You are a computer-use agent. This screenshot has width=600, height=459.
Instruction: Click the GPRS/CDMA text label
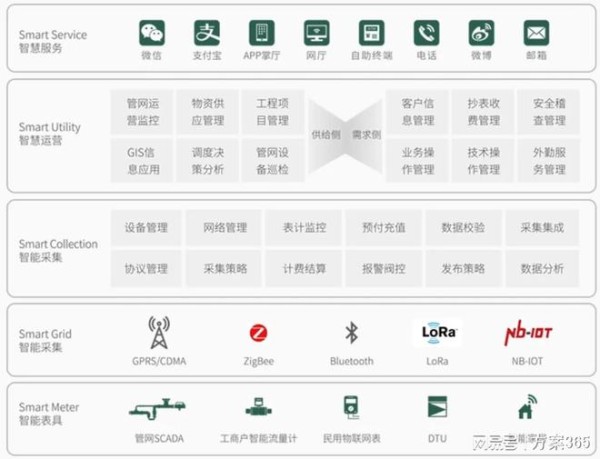point(159,361)
